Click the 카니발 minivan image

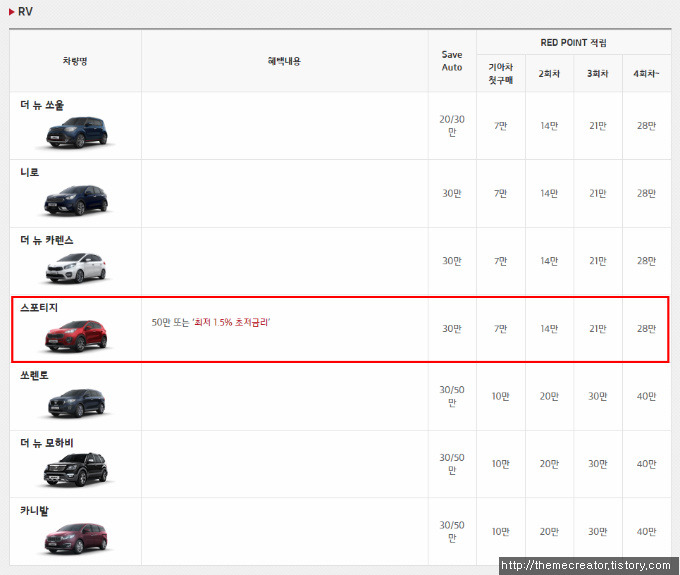(76, 538)
